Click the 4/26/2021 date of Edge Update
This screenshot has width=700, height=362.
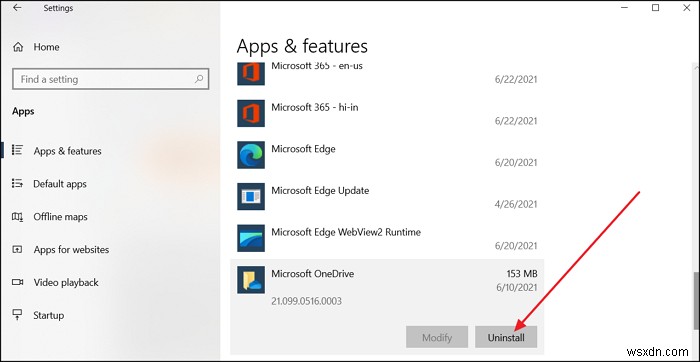[516, 204]
